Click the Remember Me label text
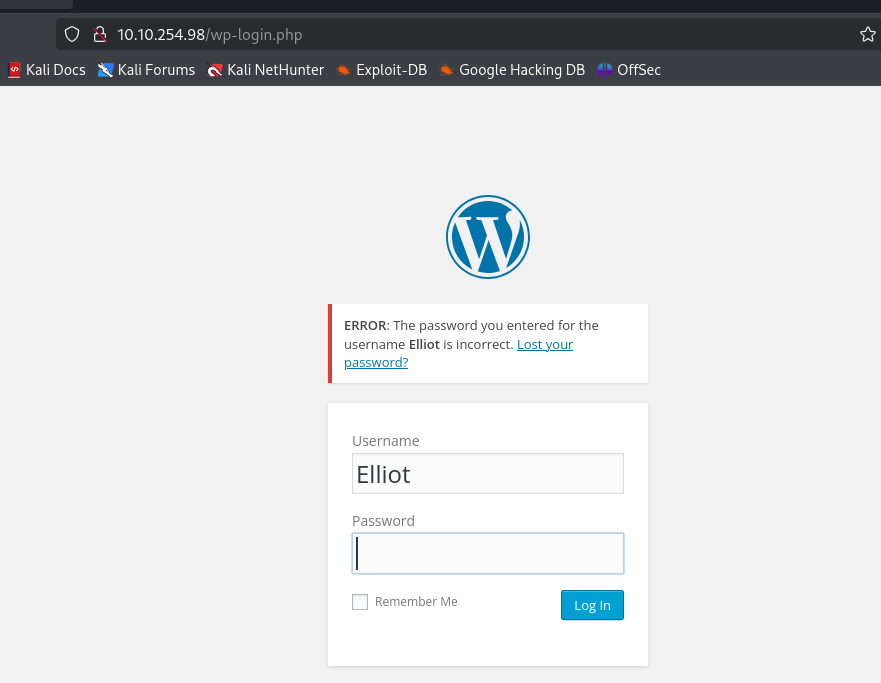Image resolution: width=881 pixels, height=683 pixels. coord(416,602)
